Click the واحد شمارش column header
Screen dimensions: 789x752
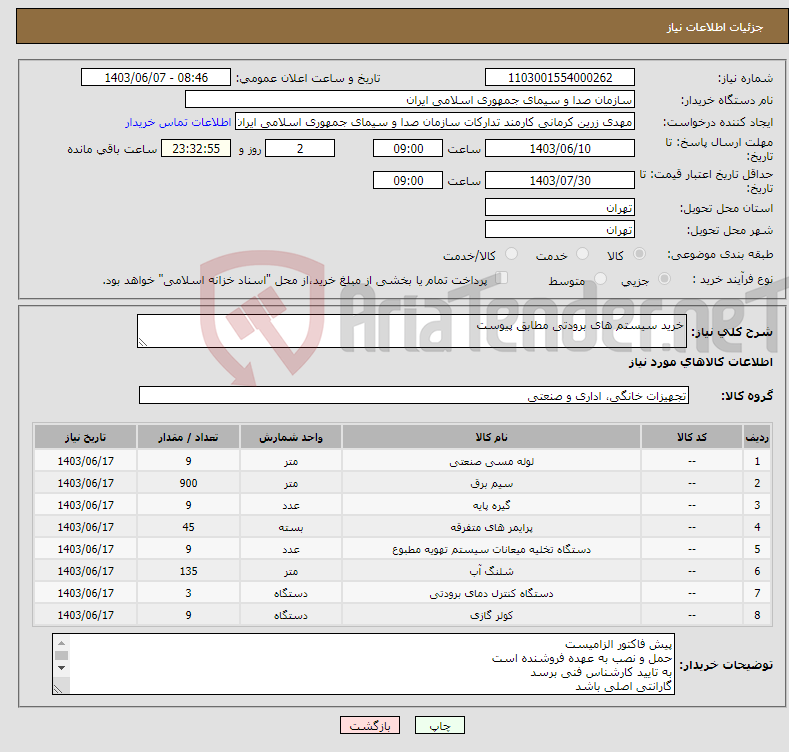point(291,437)
